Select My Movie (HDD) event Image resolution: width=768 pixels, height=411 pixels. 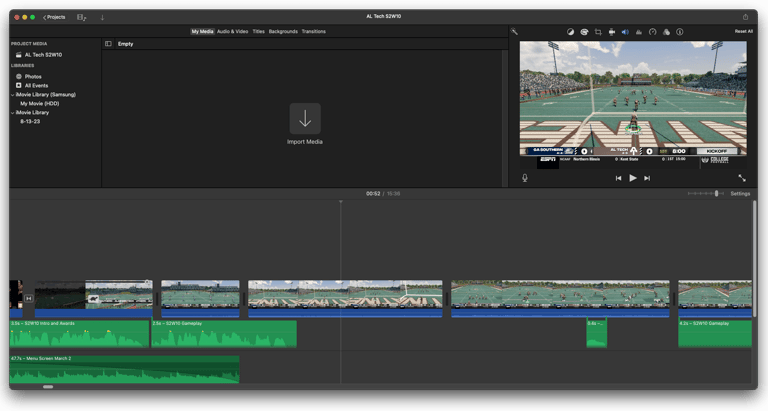coord(39,103)
